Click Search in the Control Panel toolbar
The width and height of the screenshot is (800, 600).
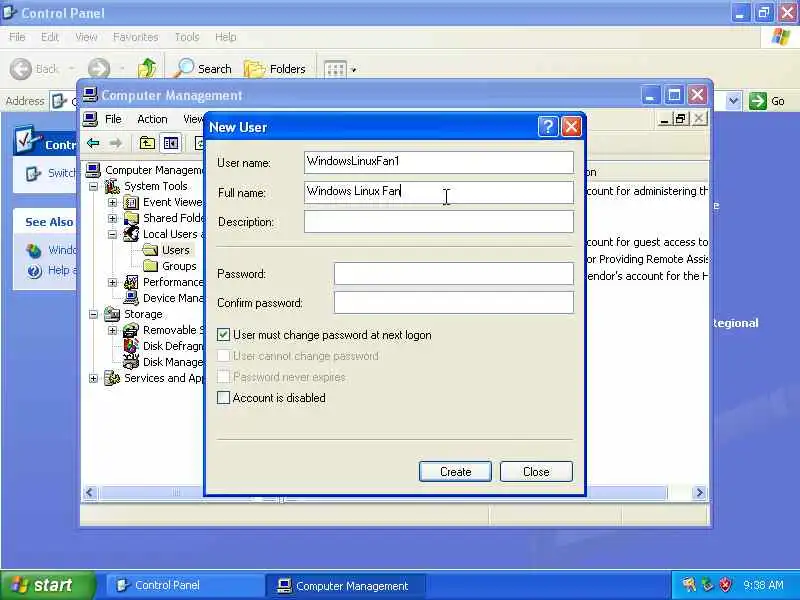click(x=203, y=68)
